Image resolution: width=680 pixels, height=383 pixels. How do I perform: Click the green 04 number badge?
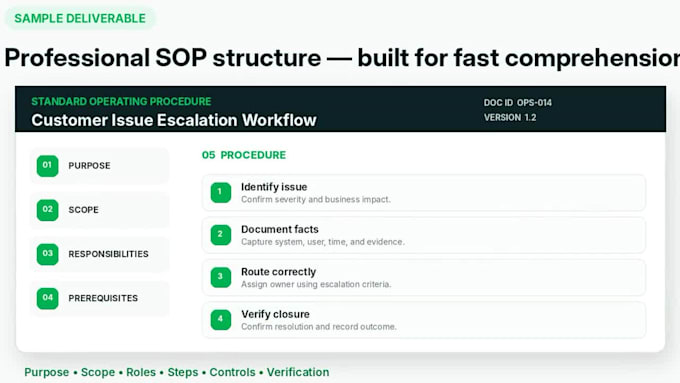[x=47, y=298]
